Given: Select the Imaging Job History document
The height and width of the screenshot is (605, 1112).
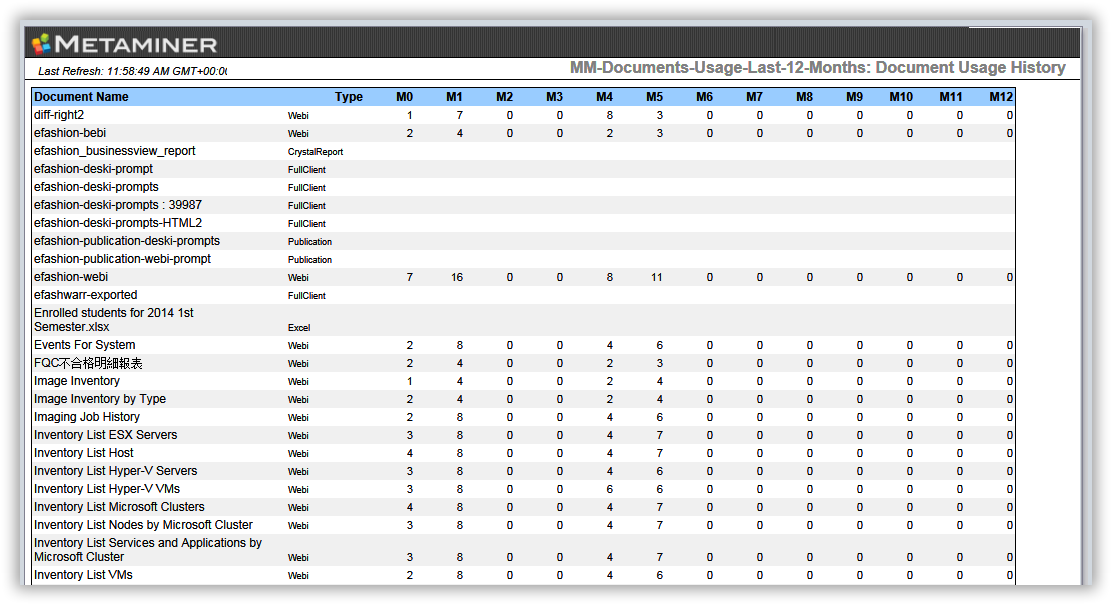Looking at the screenshot, I should pos(87,417).
